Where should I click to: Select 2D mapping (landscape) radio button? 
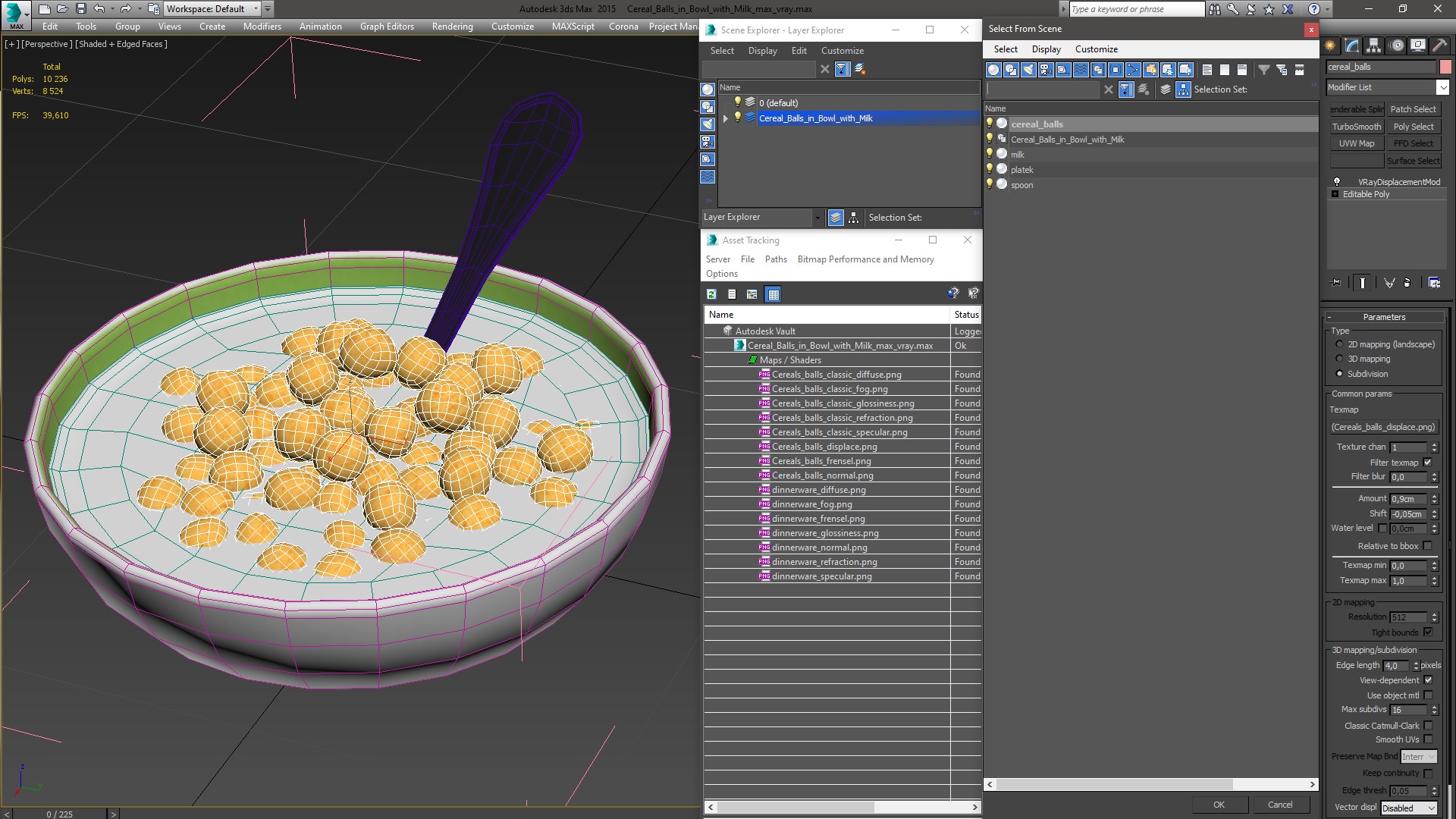pos(1339,344)
